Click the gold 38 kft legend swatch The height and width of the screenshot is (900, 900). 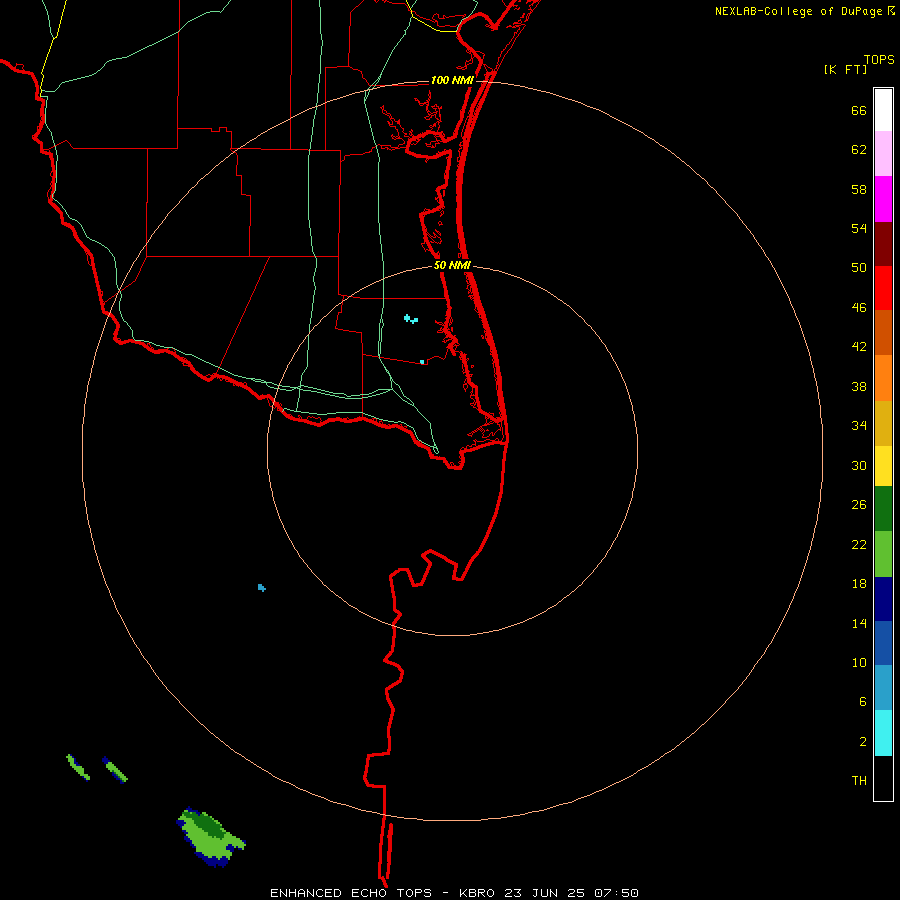tap(883, 423)
